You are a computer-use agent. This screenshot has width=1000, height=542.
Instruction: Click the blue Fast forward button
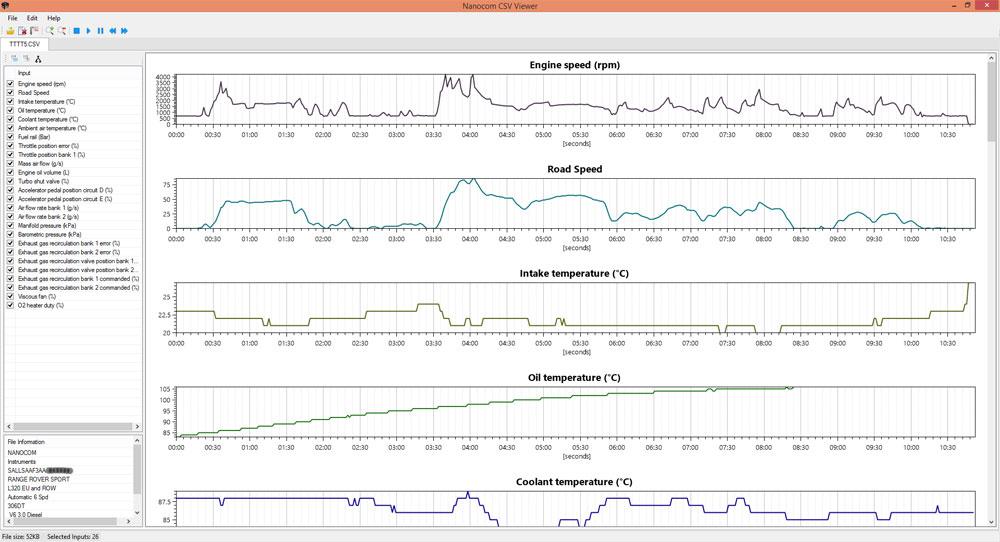pyautogui.click(x=124, y=31)
